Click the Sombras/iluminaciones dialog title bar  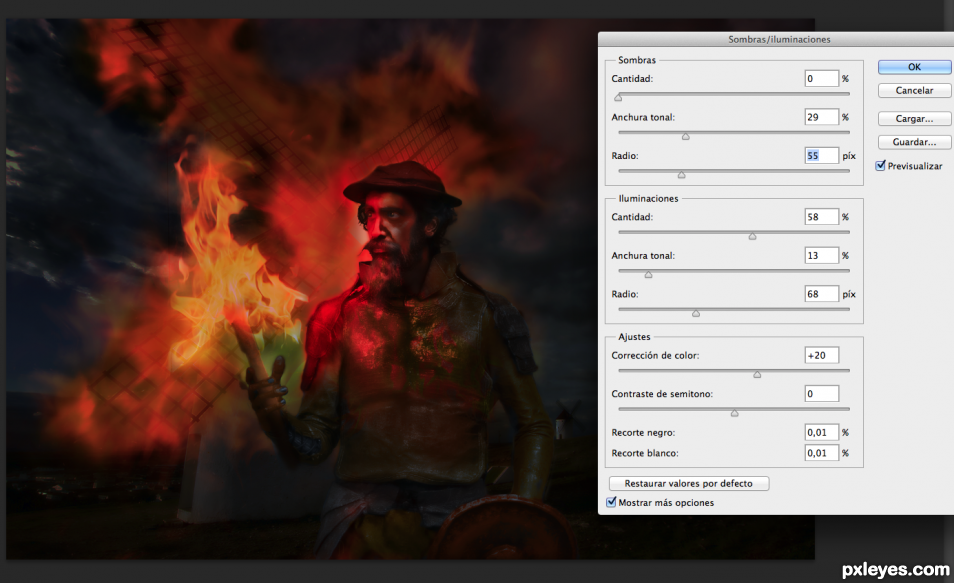click(776, 39)
